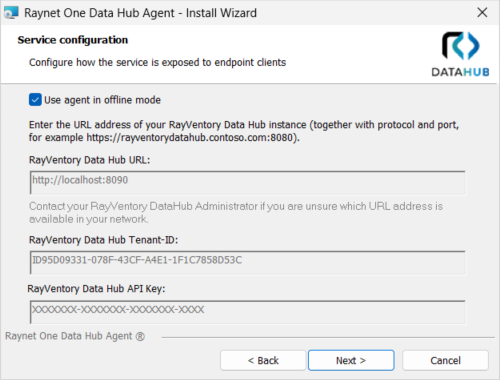Click the RayVentory Data Hub URL field
Image resolution: width=500 pixels, height=380 pixels.
point(248,182)
